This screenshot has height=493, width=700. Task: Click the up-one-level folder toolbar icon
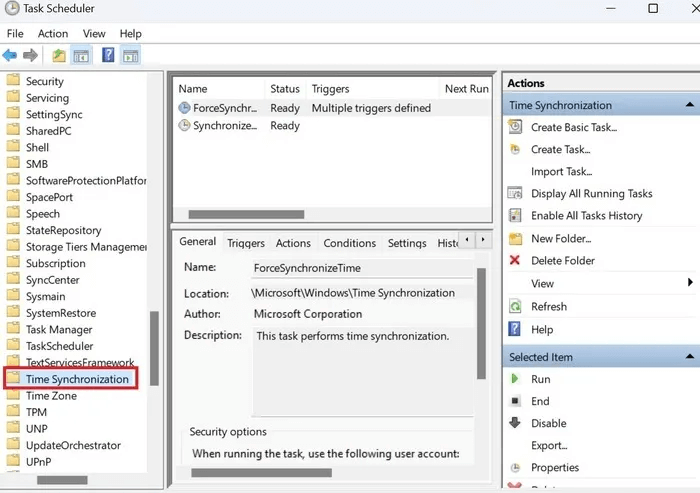pyautogui.click(x=59, y=56)
